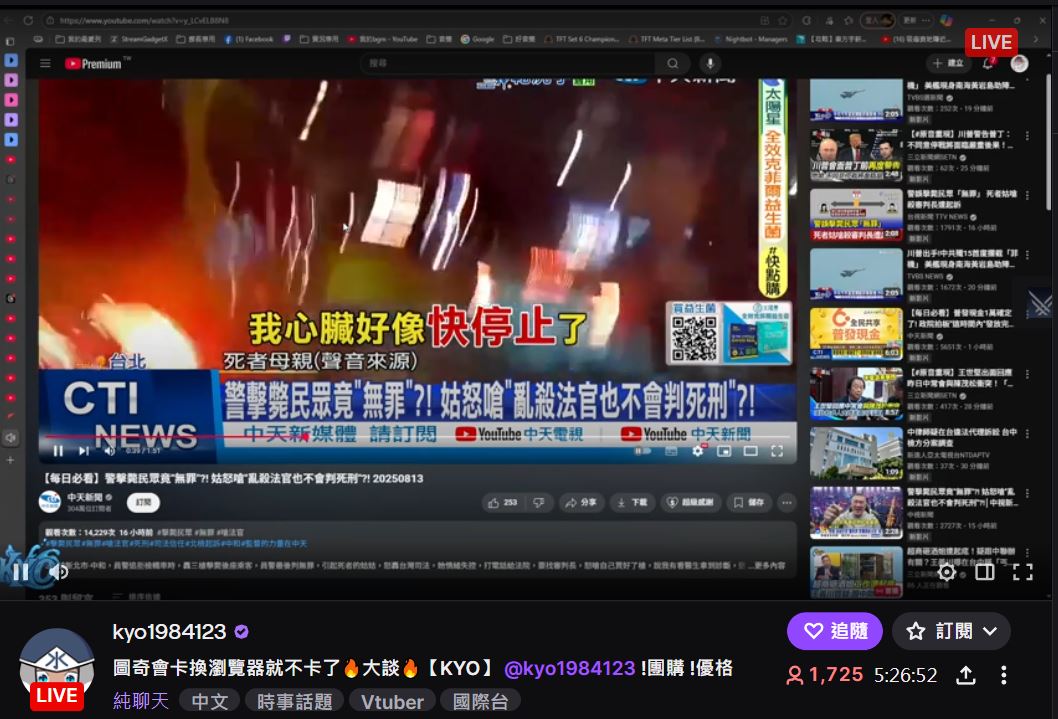Open the YouTube hamburger guide menu
This screenshot has width=1058, height=719.
pos(45,63)
